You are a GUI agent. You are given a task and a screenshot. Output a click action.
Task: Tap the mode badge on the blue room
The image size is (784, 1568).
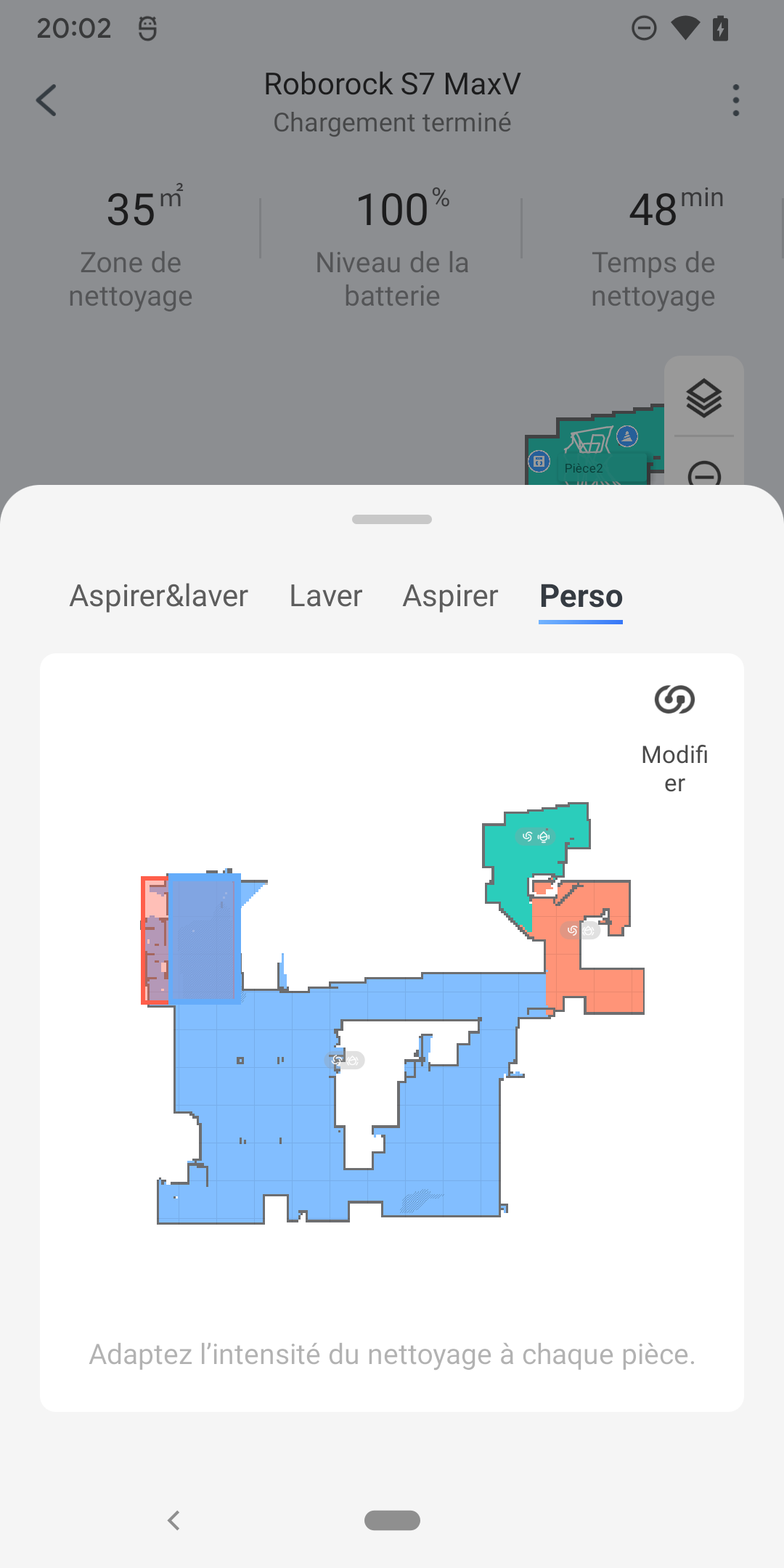(345, 1061)
